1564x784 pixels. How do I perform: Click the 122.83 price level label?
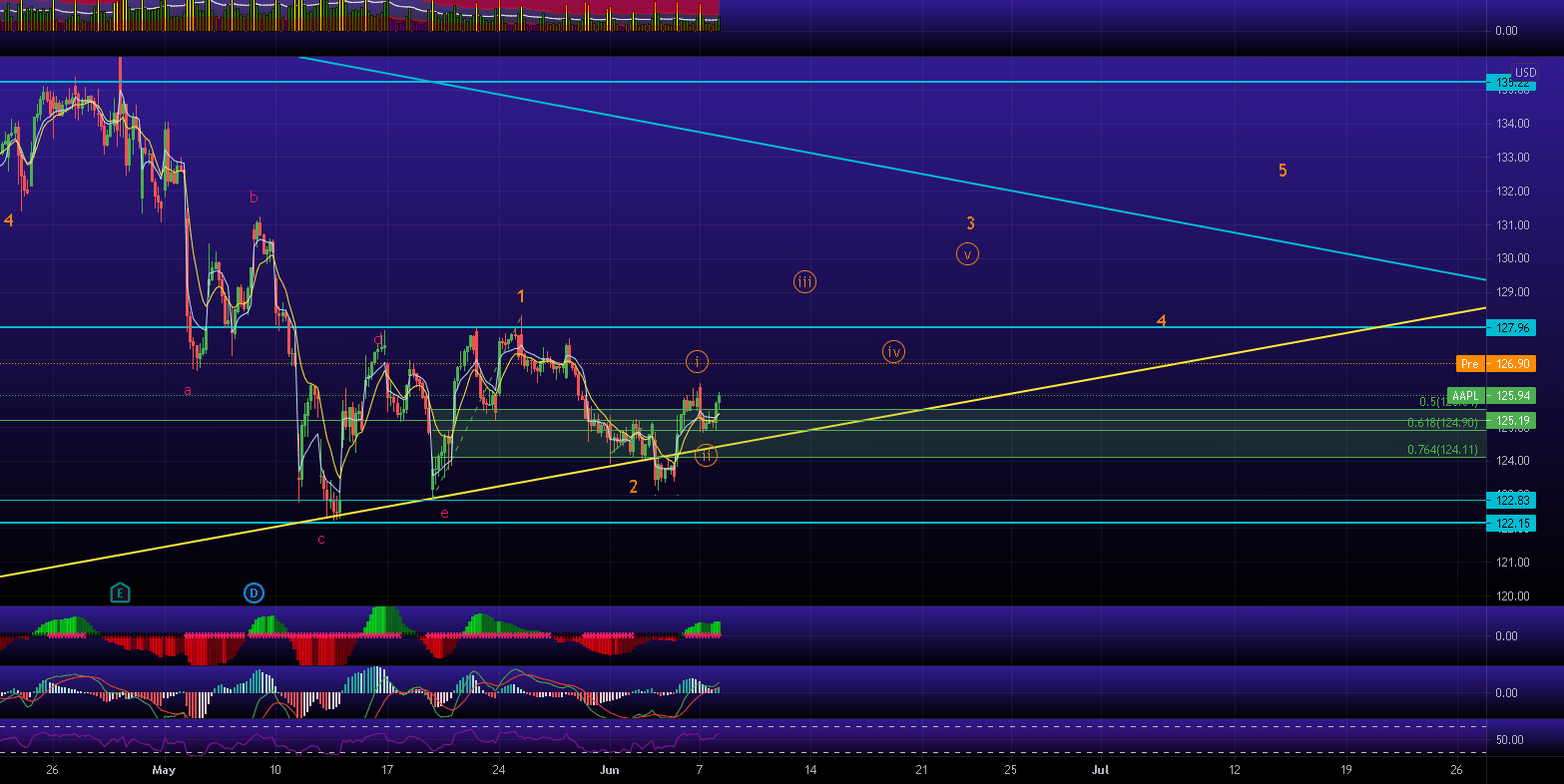tap(1511, 501)
